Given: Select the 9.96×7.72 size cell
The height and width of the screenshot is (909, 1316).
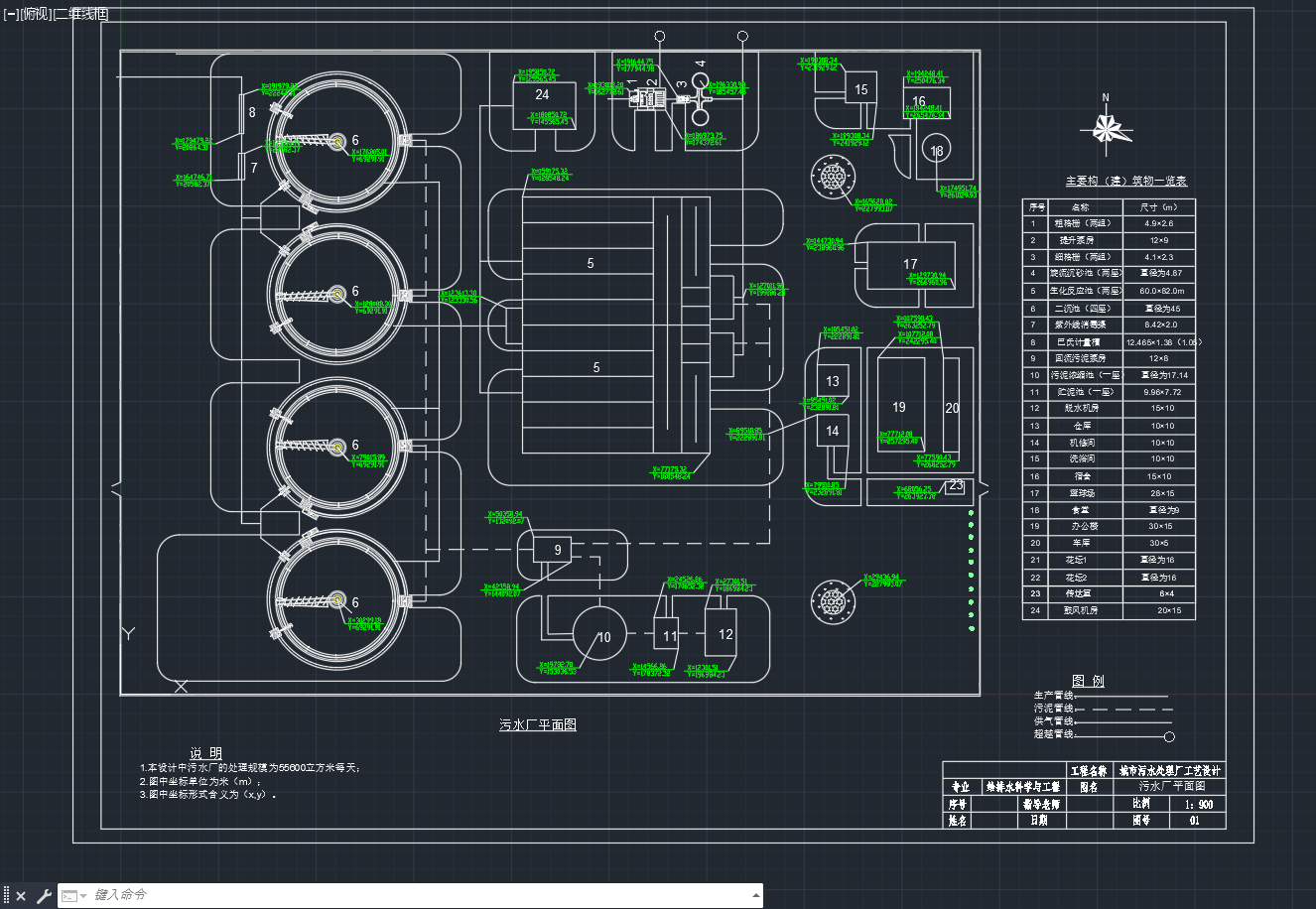Looking at the screenshot, I should [1159, 392].
